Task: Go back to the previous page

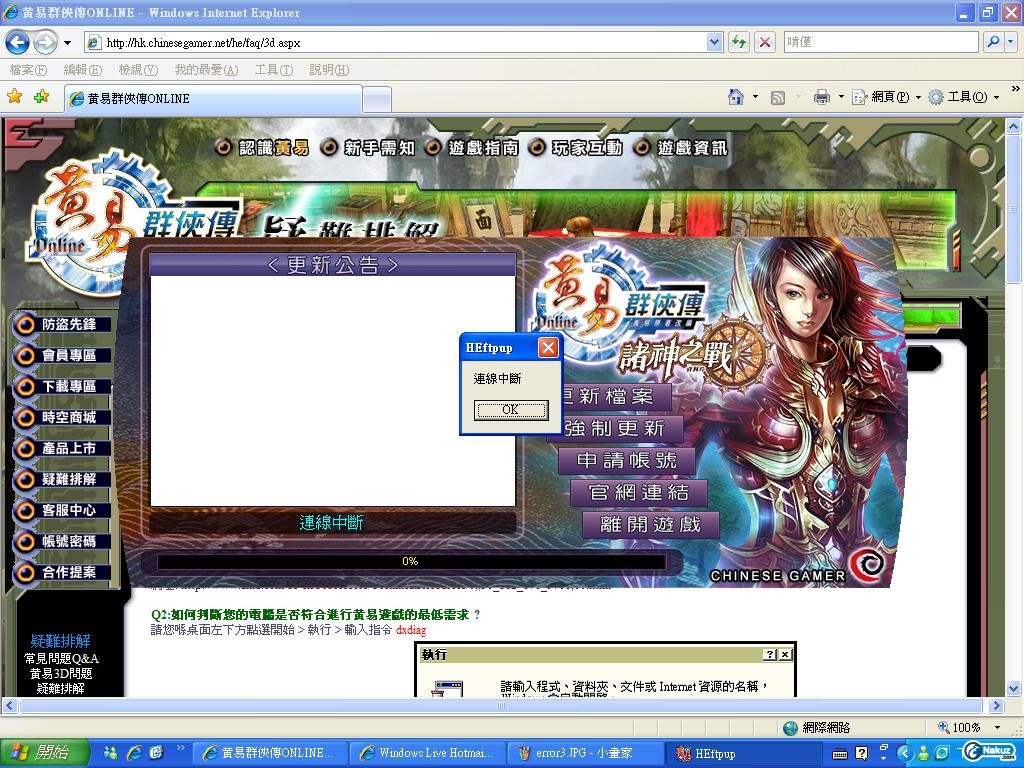Action: pos(17,43)
